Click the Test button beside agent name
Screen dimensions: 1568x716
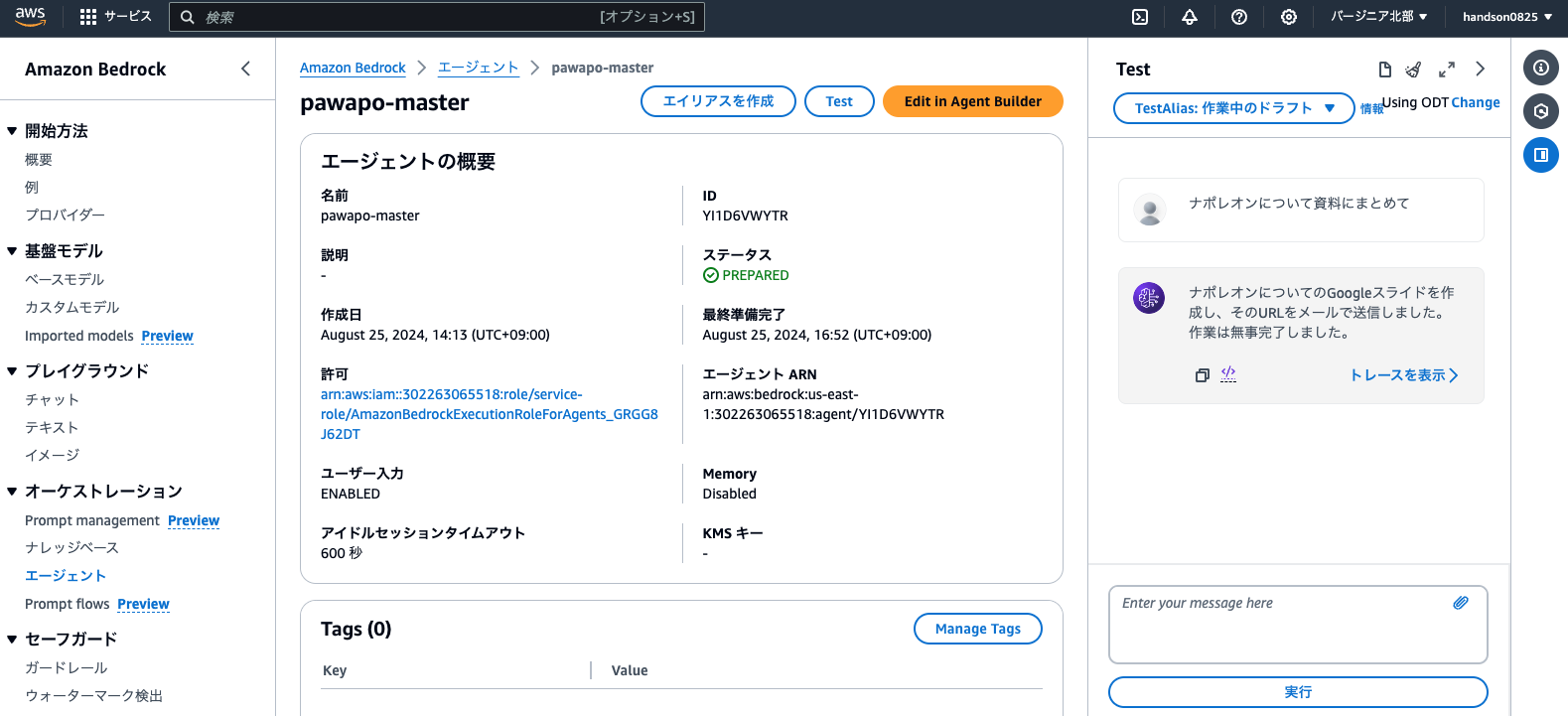click(x=839, y=101)
